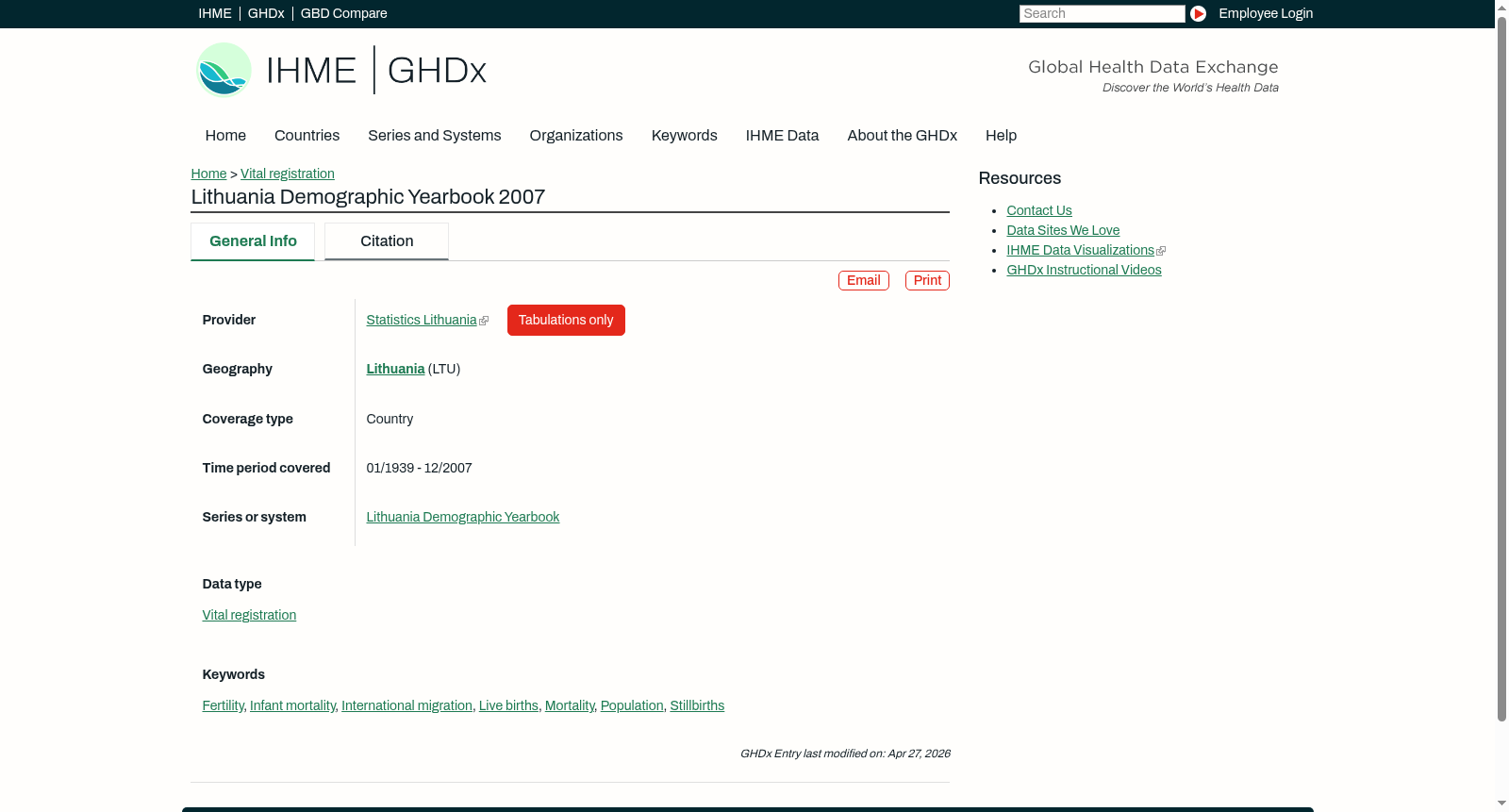This screenshot has width=1509, height=812.
Task: Open Contact Us in Resources
Action: [x=1039, y=210]
